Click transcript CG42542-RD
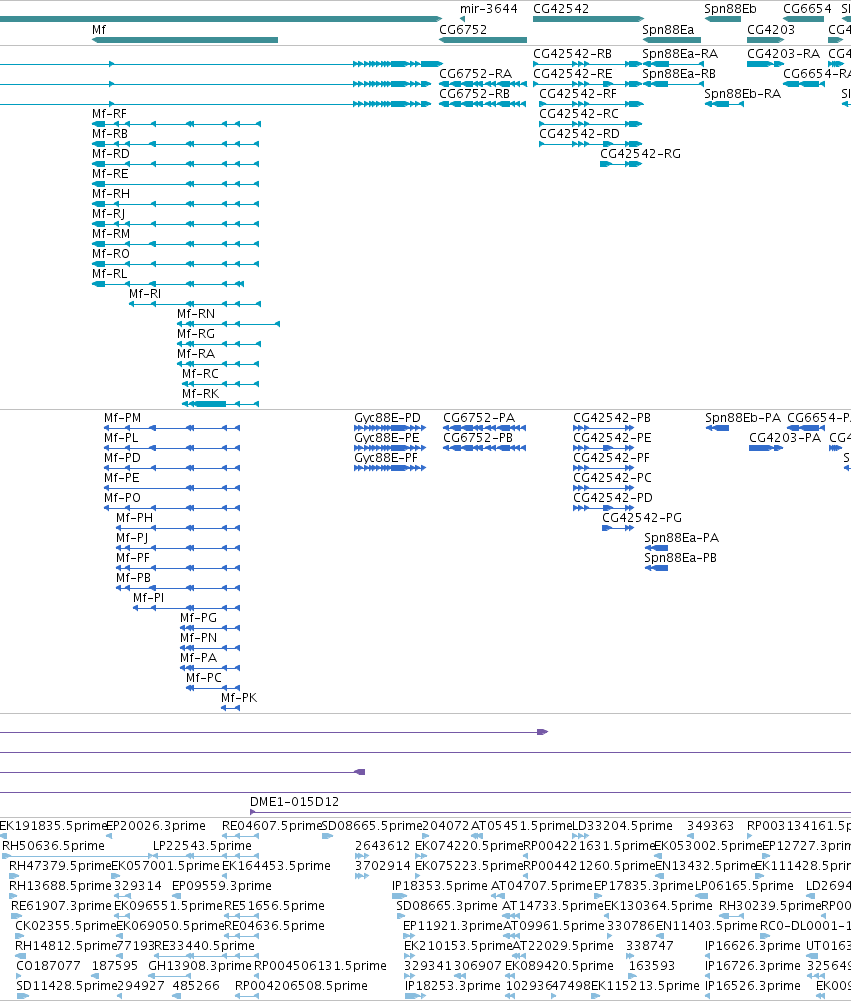This screenshot has height=1001, width=851. tap(591, 144)
